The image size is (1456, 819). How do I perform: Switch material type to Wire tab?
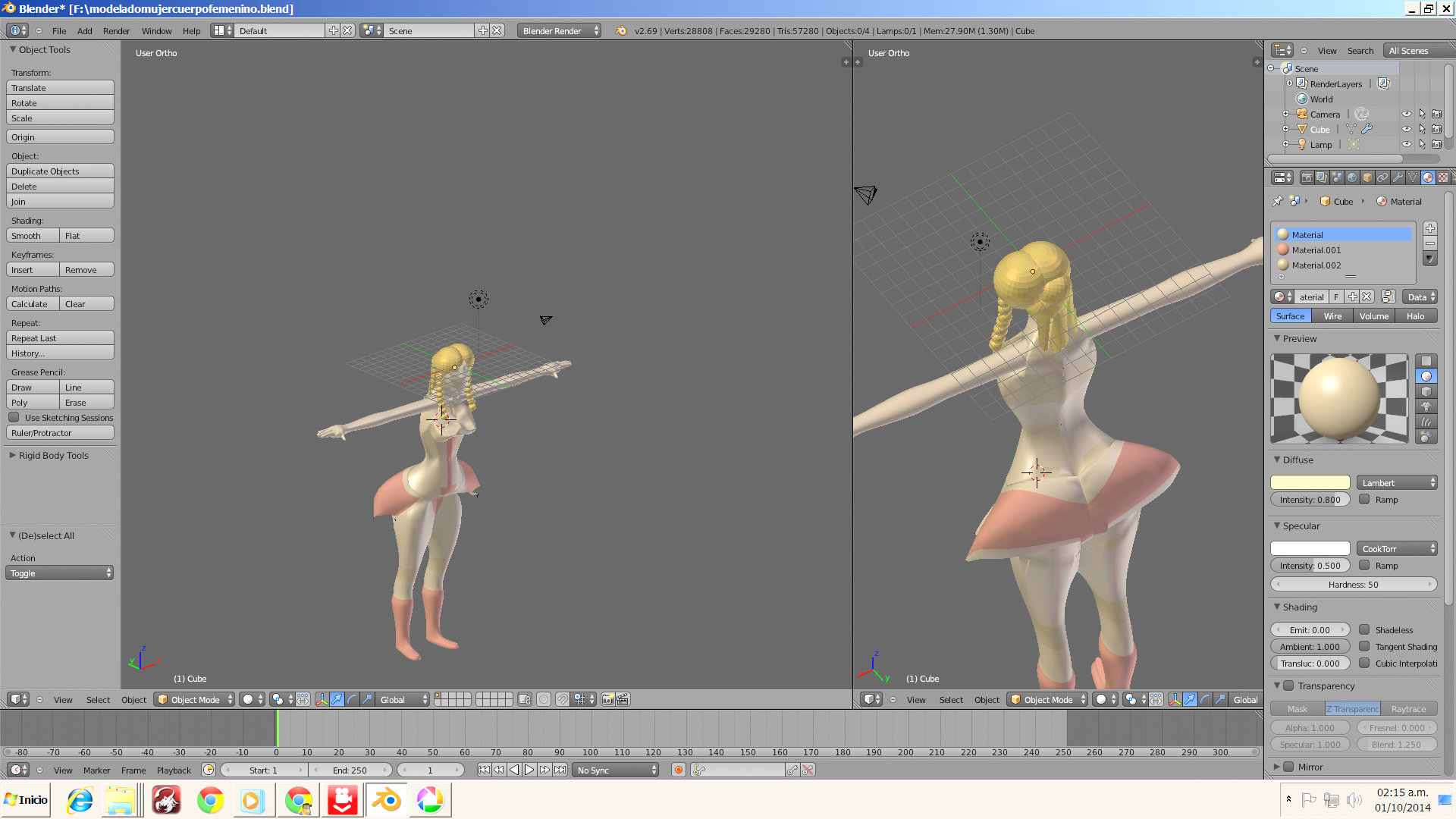[1332, 316]
